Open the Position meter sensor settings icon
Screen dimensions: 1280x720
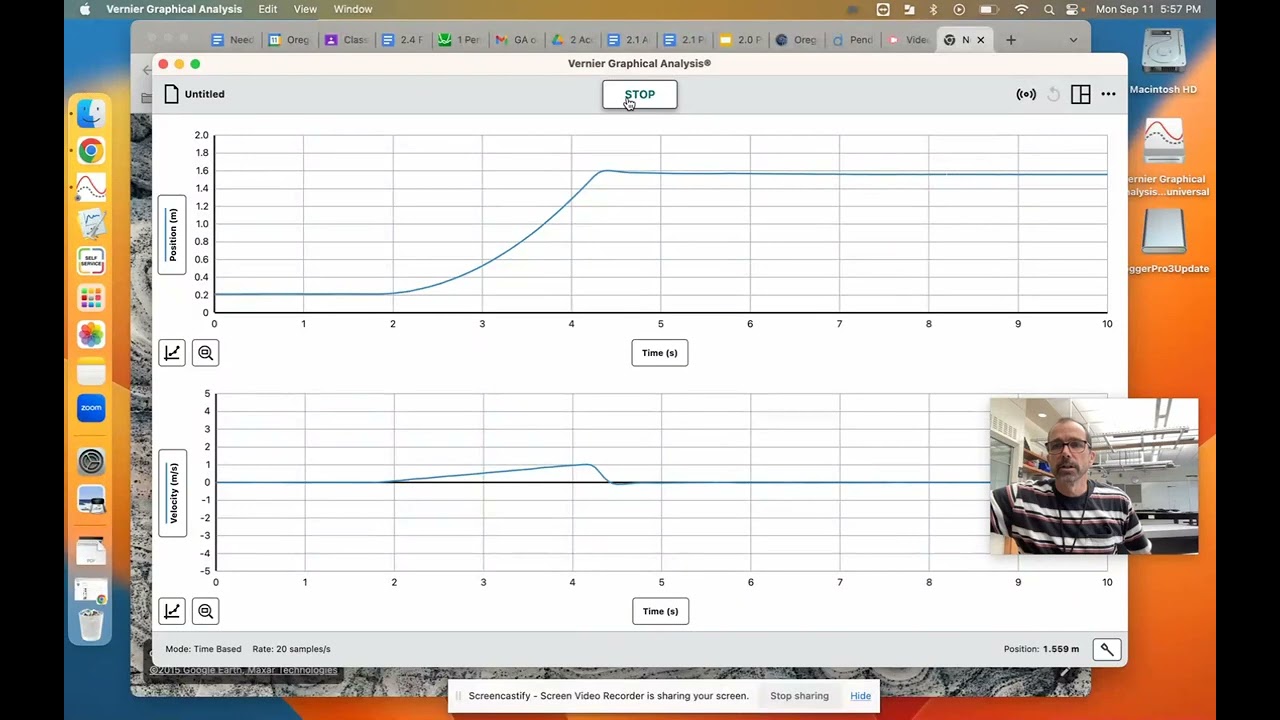[1107, 649]
